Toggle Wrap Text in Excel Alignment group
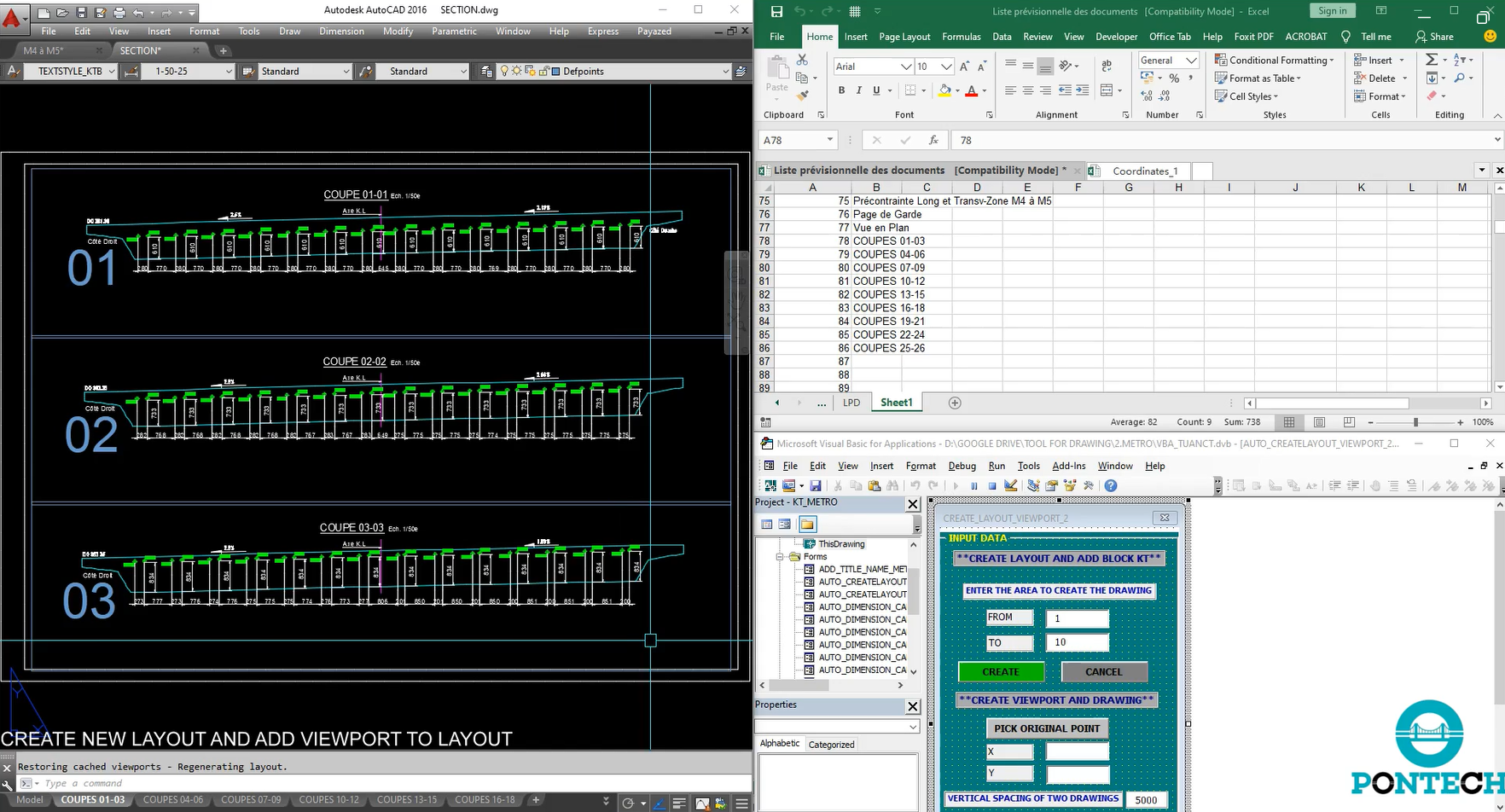This screenshot has width=1505, height=812. (x=1107, y=66)
